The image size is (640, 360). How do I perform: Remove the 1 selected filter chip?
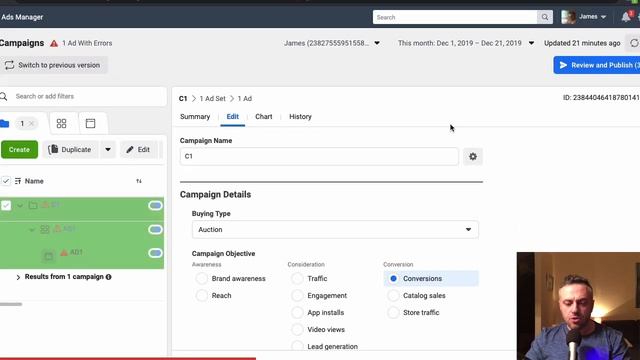(x=31, y=123)
